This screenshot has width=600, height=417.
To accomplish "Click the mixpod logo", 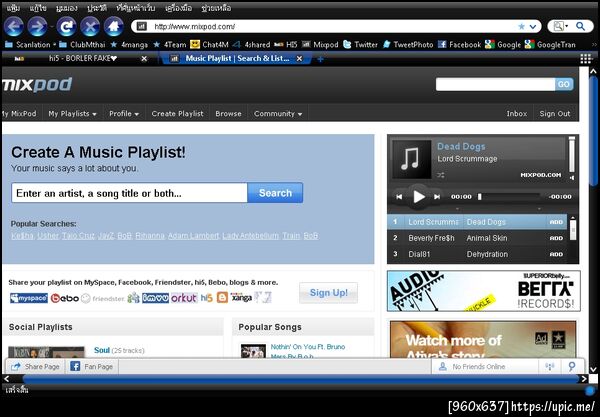I will tap(37, 85).
